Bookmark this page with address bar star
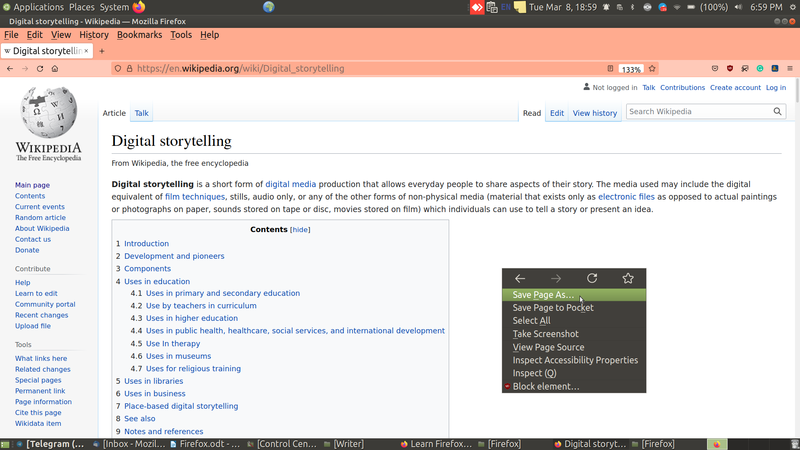The height and width of the screenshot is (450, 800). [x=652, y=68]
